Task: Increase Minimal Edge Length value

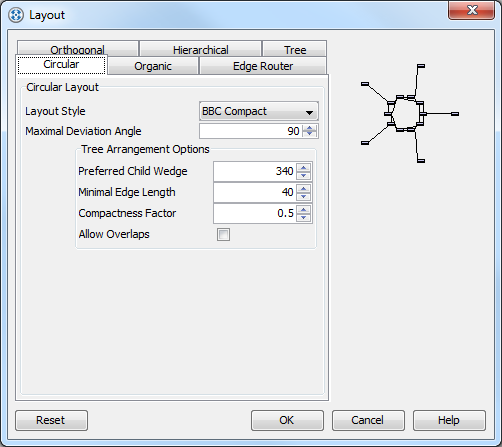Action: [304, 188]
